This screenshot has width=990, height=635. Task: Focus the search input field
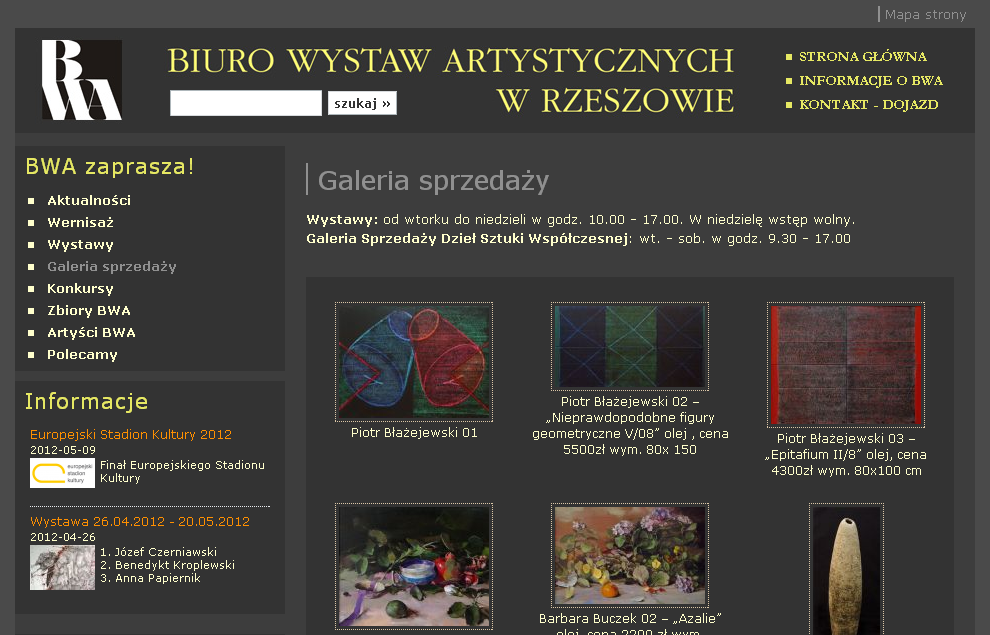coord(246,103)
